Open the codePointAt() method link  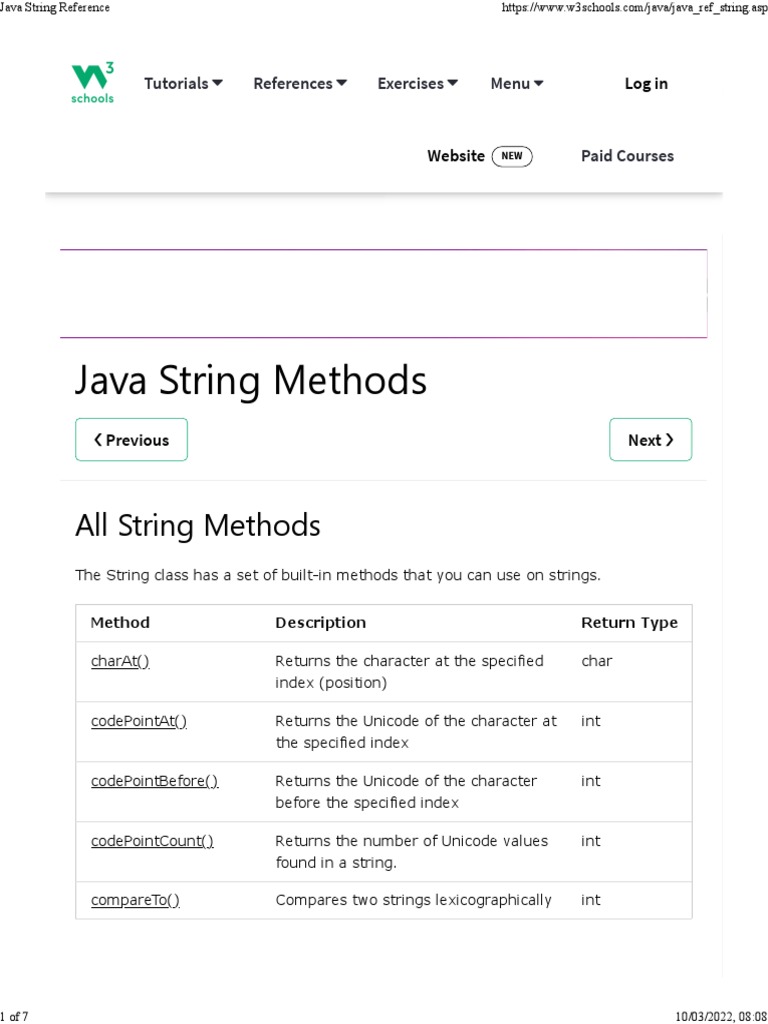139,721
